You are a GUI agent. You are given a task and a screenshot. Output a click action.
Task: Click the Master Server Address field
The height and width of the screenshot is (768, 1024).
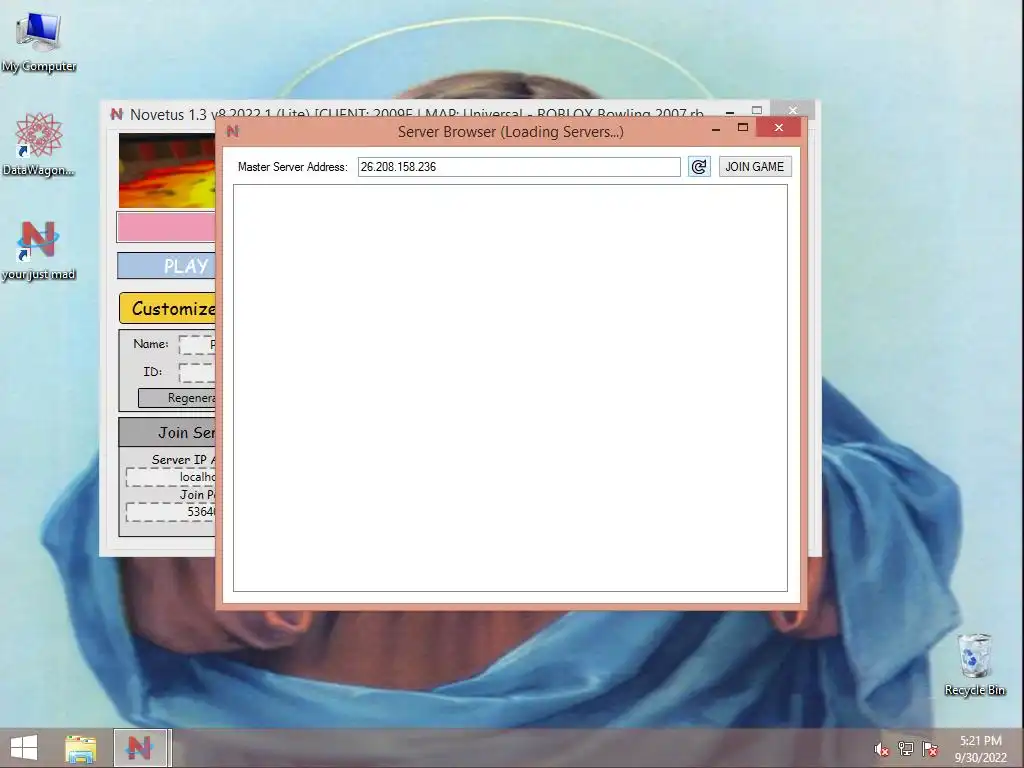pos(519,167)
